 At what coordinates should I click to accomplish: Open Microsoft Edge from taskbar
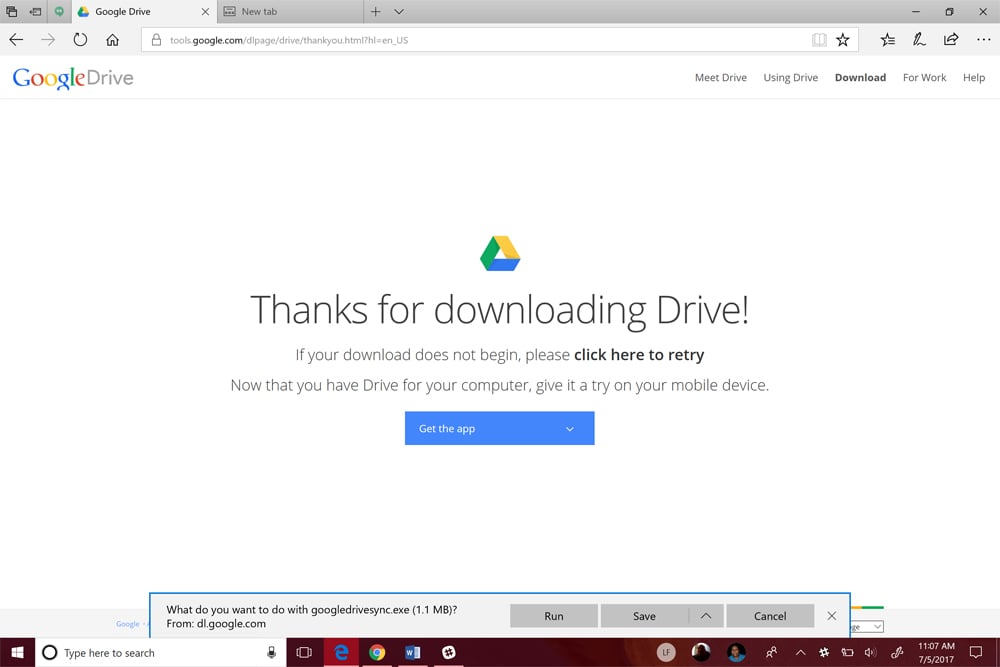point(341,652)
